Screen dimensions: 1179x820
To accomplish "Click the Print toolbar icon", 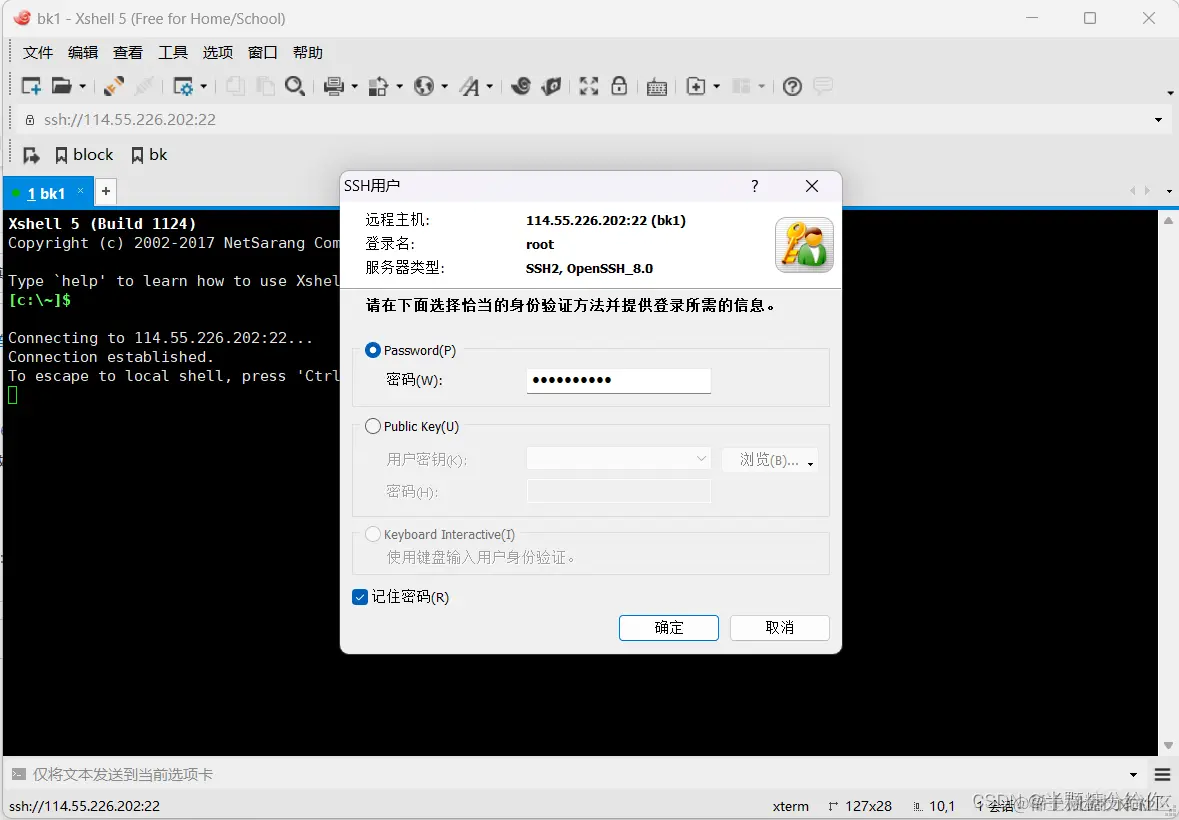I will 334,86.
